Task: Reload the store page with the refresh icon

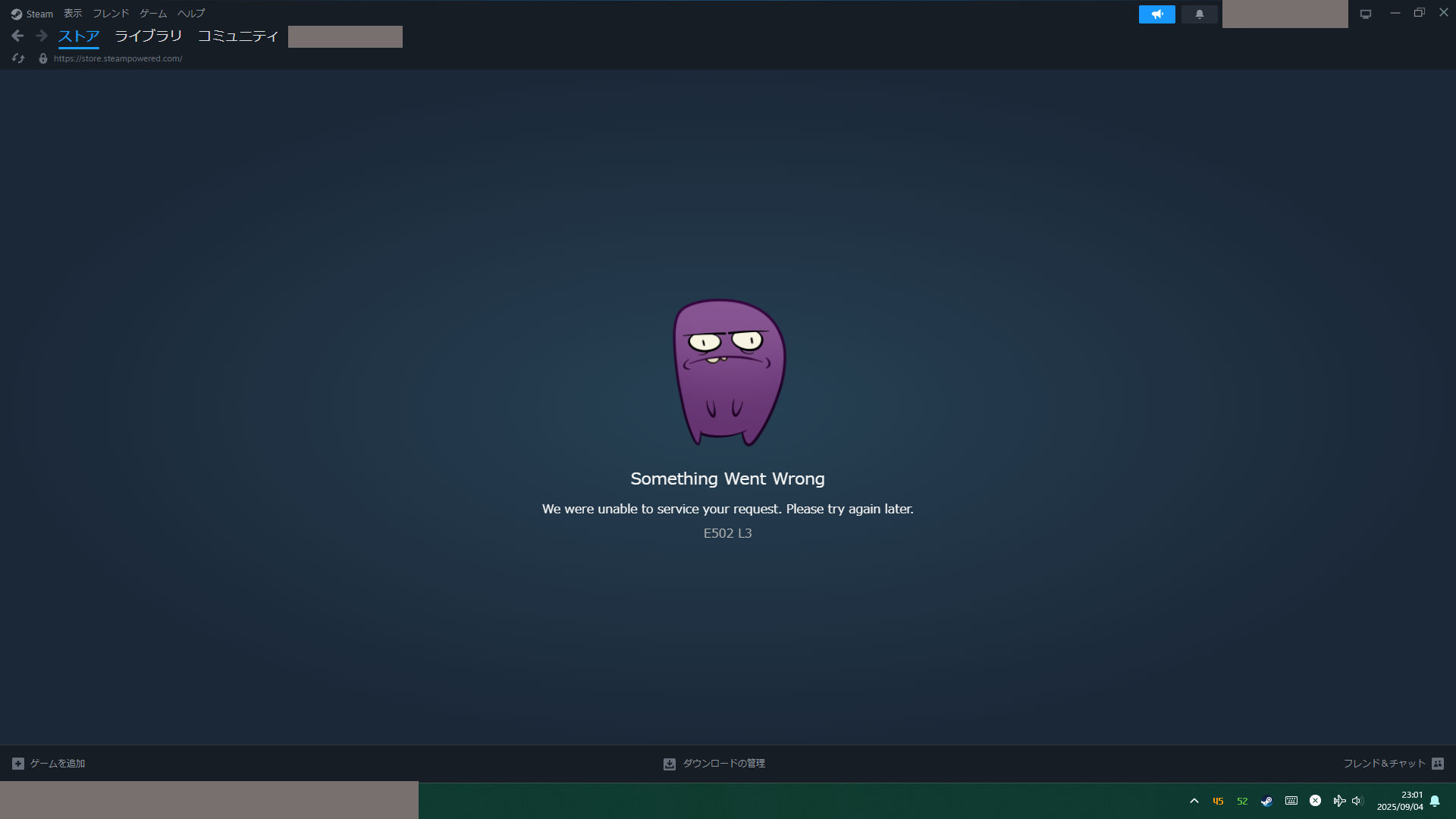Action: [18, 58]
